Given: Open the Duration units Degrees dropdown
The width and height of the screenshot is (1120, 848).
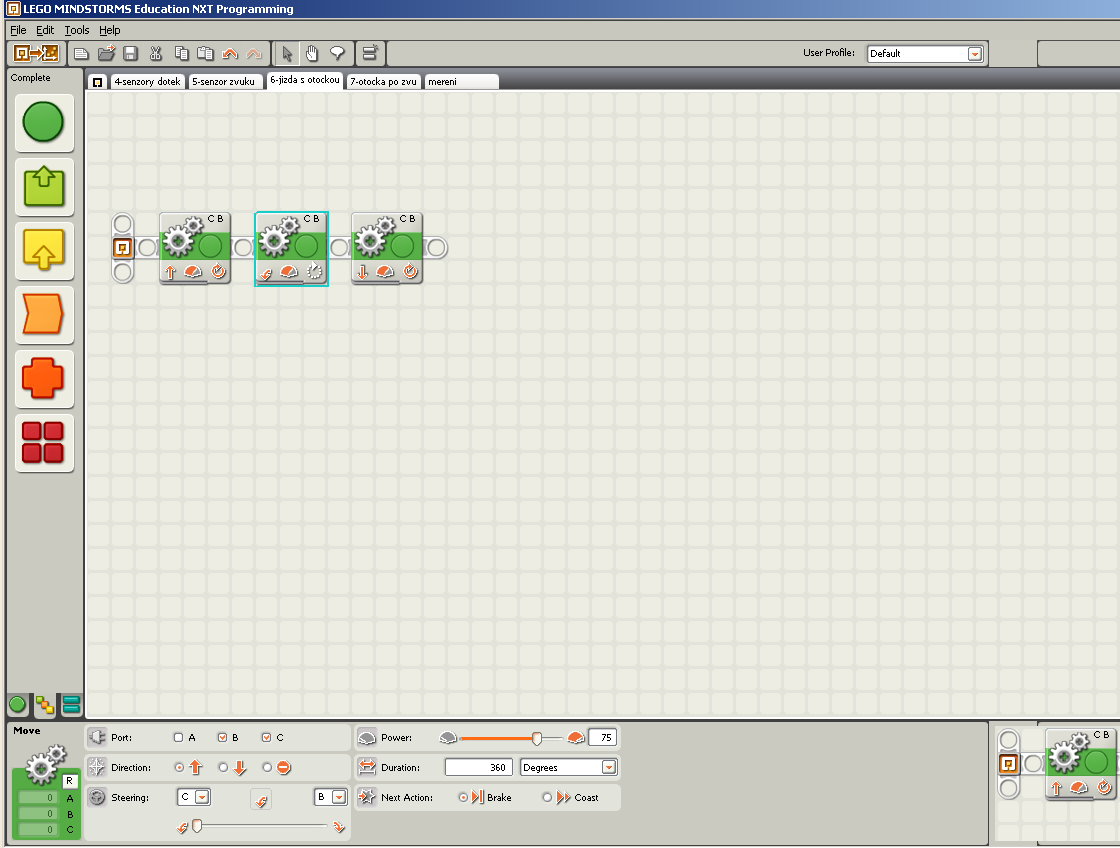Looking at the screenshot, I should click(x=609, y=767).
